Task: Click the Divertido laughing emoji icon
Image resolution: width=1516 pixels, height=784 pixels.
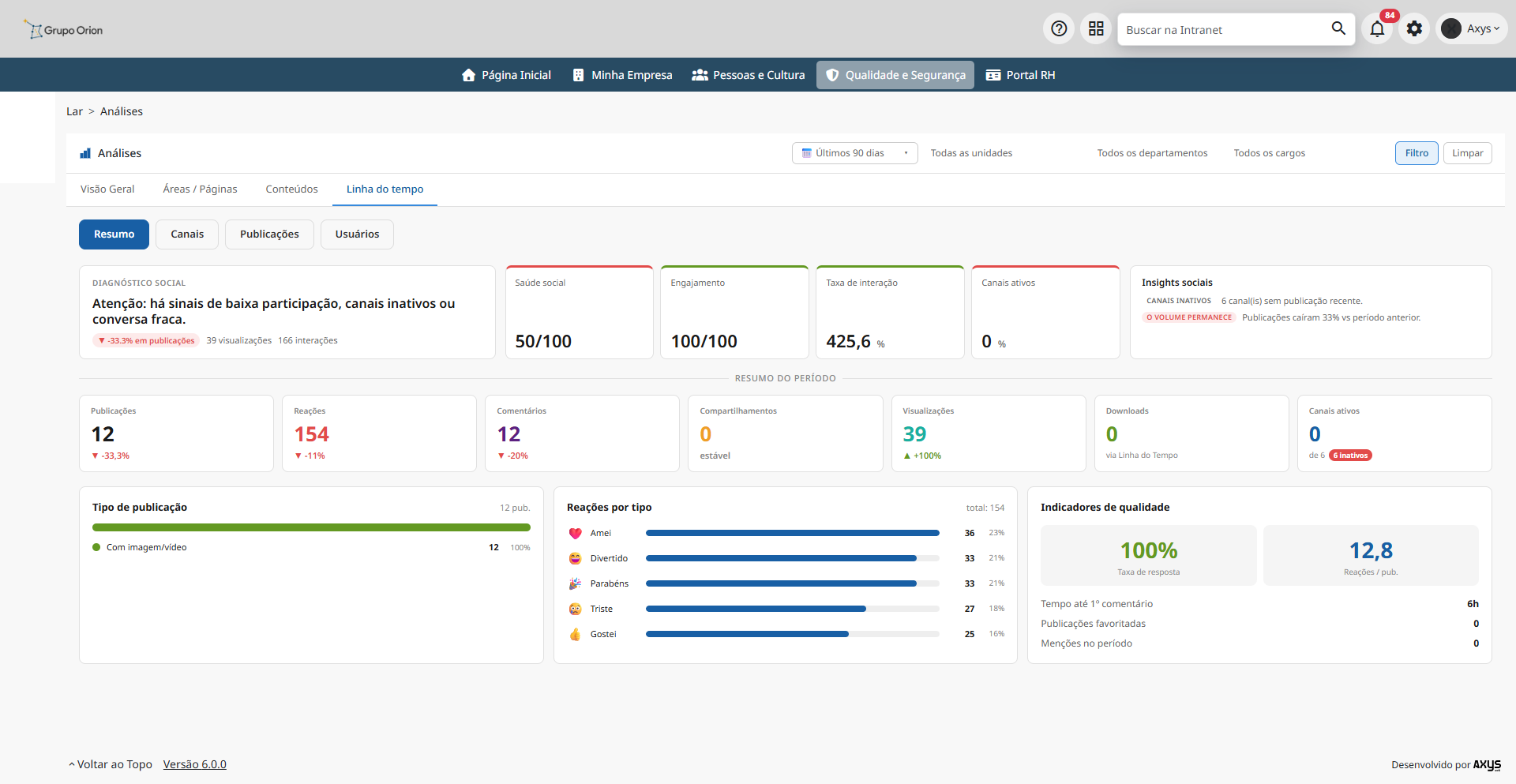Action: tap(575, 558)
